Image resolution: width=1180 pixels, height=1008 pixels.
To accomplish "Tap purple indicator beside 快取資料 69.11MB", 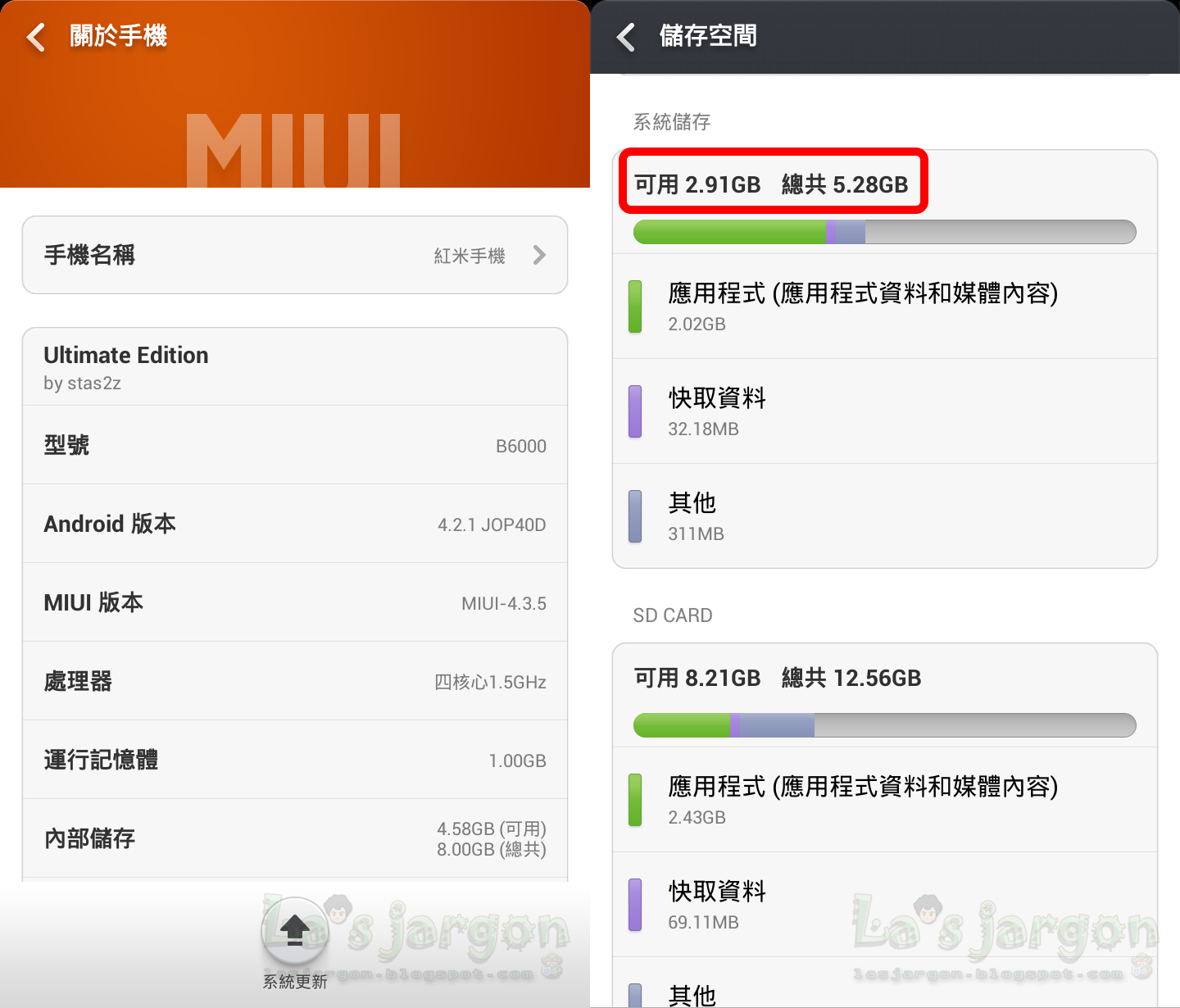I will coord(635,905).
